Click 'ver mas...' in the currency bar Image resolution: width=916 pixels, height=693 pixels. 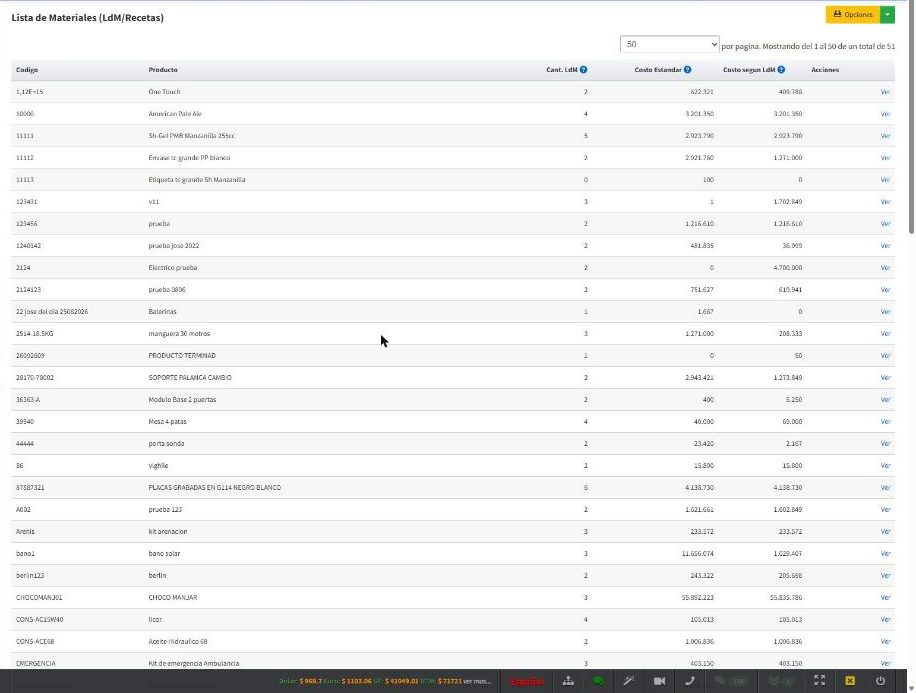point(477,681)
